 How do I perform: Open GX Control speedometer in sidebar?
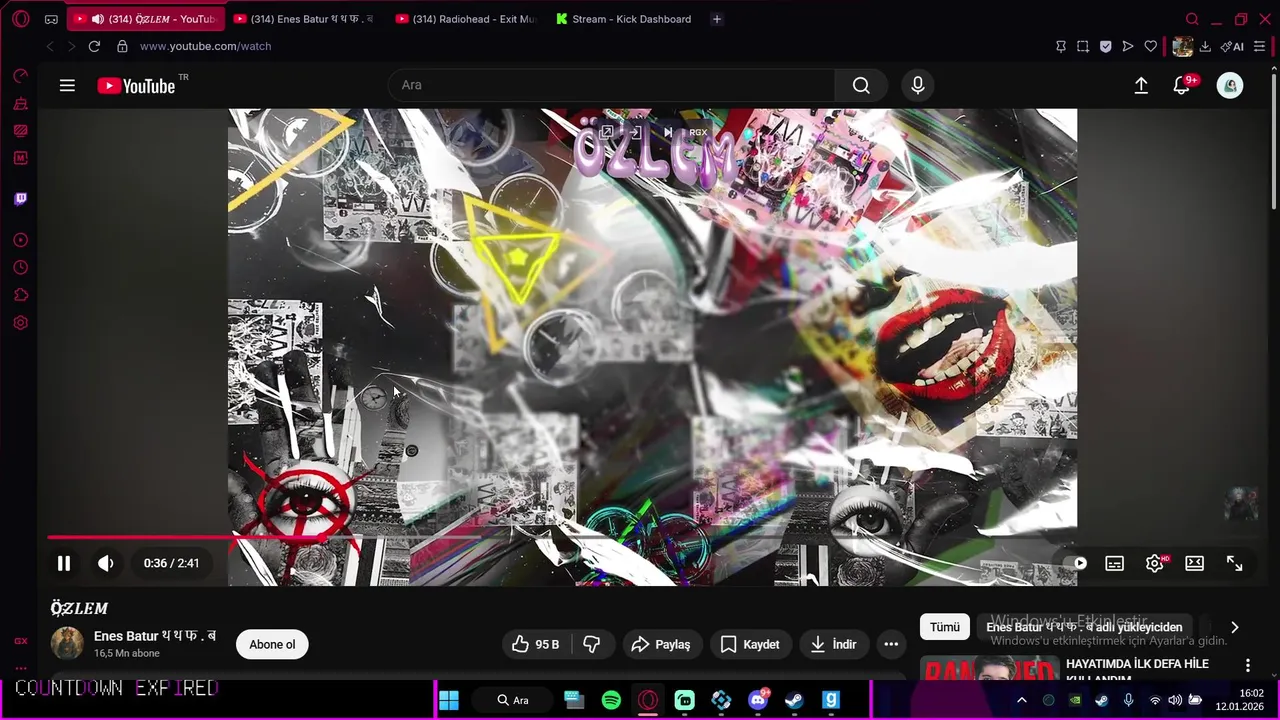click(21, 76)
